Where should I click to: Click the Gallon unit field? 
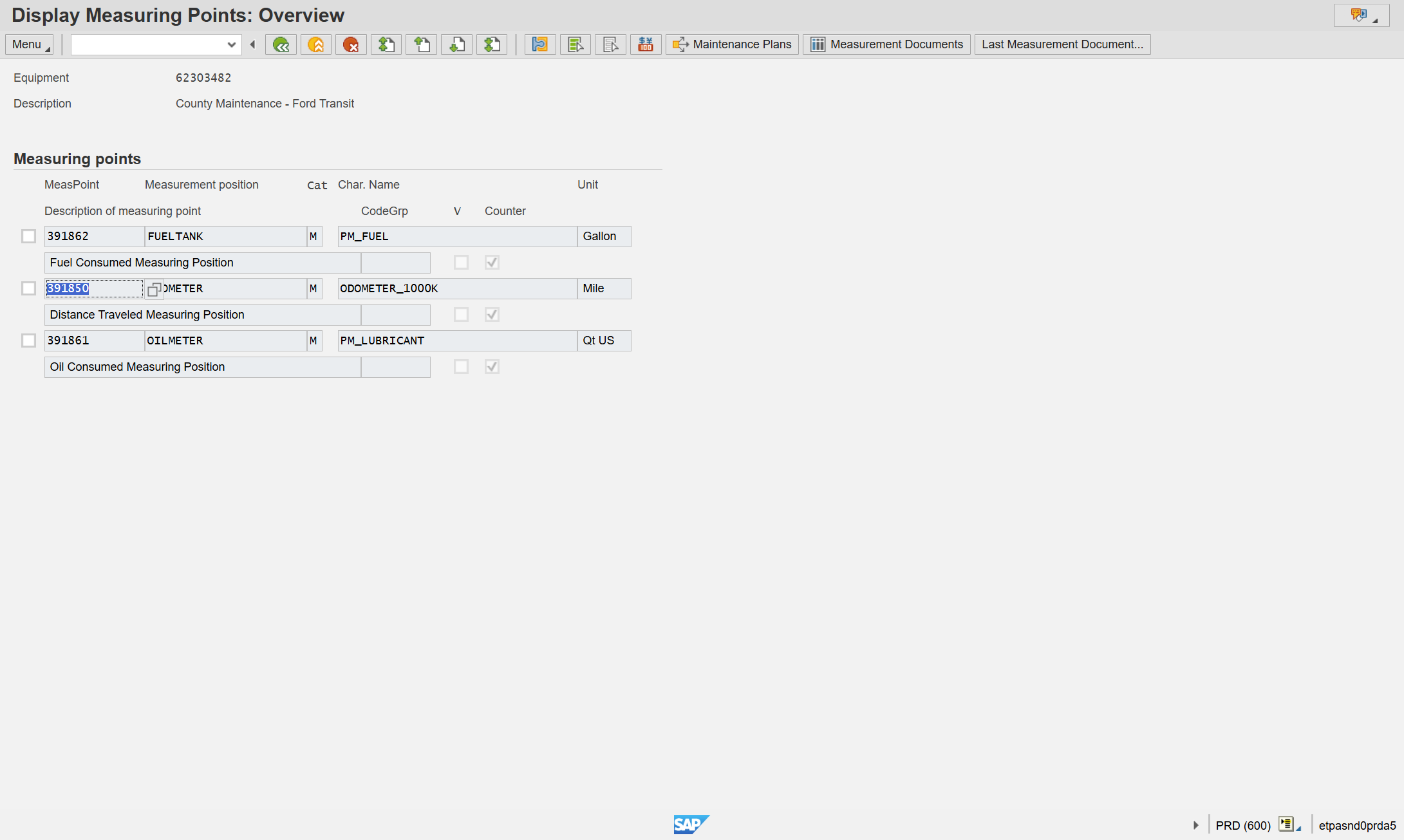[x=604, y=236]
